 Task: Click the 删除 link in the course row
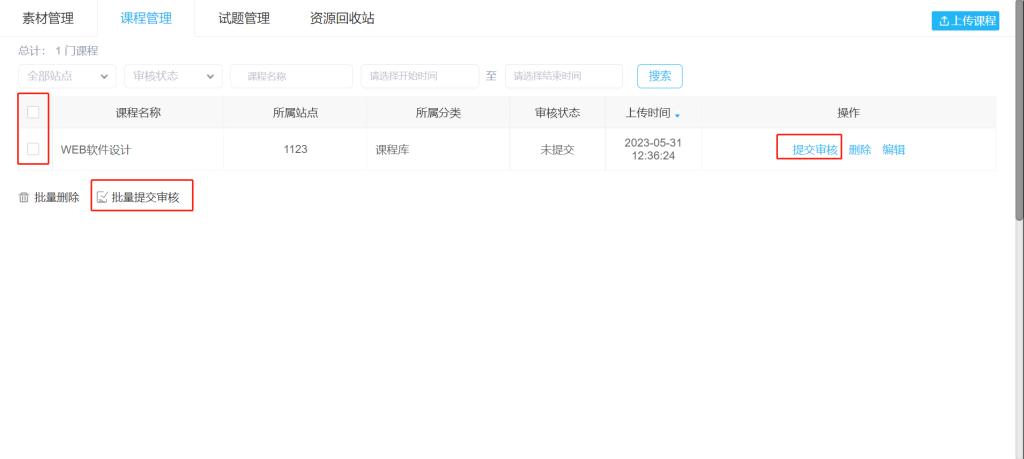pyautogui.click(x=860, y=150)
